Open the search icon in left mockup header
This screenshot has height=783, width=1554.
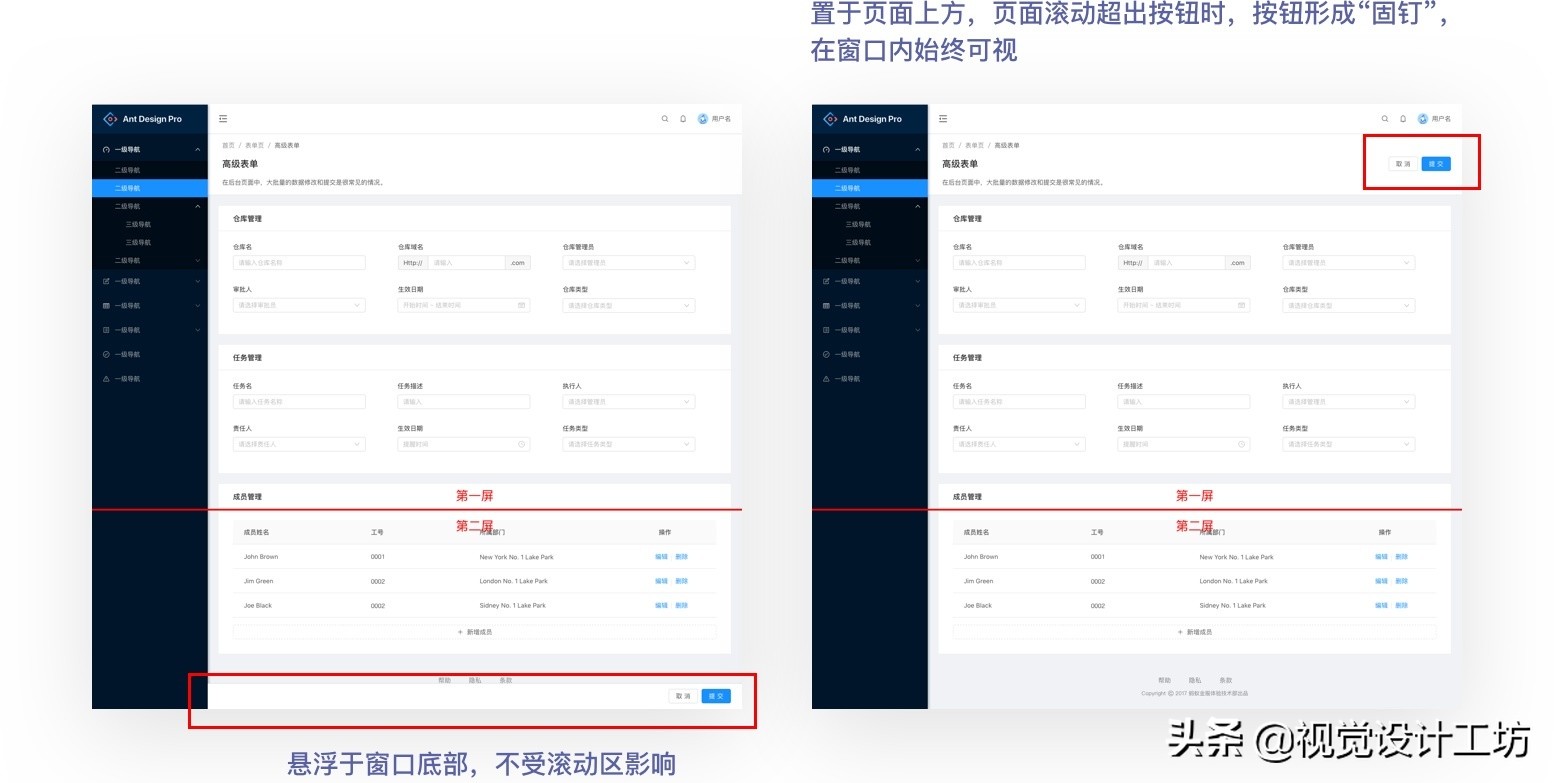click(x=665, y=119)
